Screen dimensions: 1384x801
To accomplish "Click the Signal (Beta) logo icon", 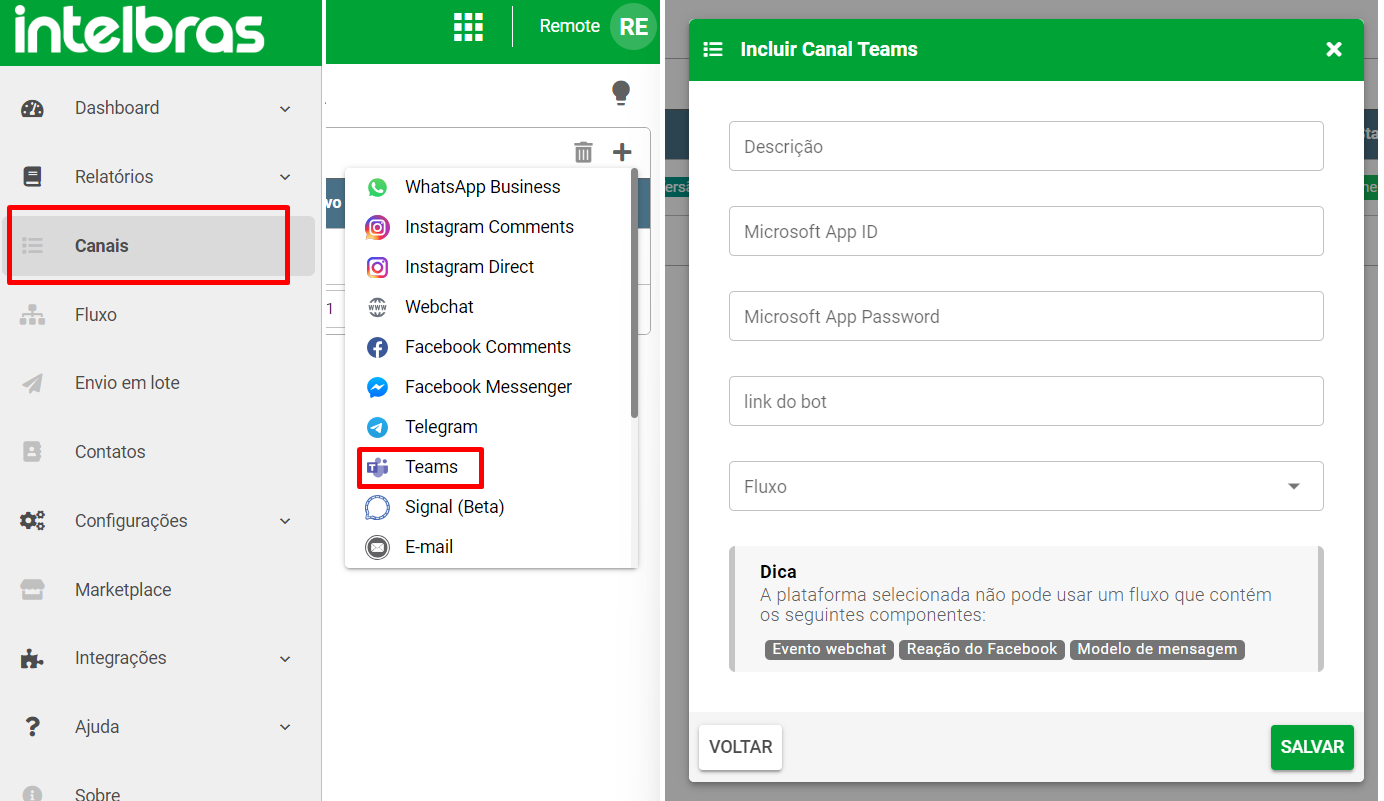I will point(377,507).
